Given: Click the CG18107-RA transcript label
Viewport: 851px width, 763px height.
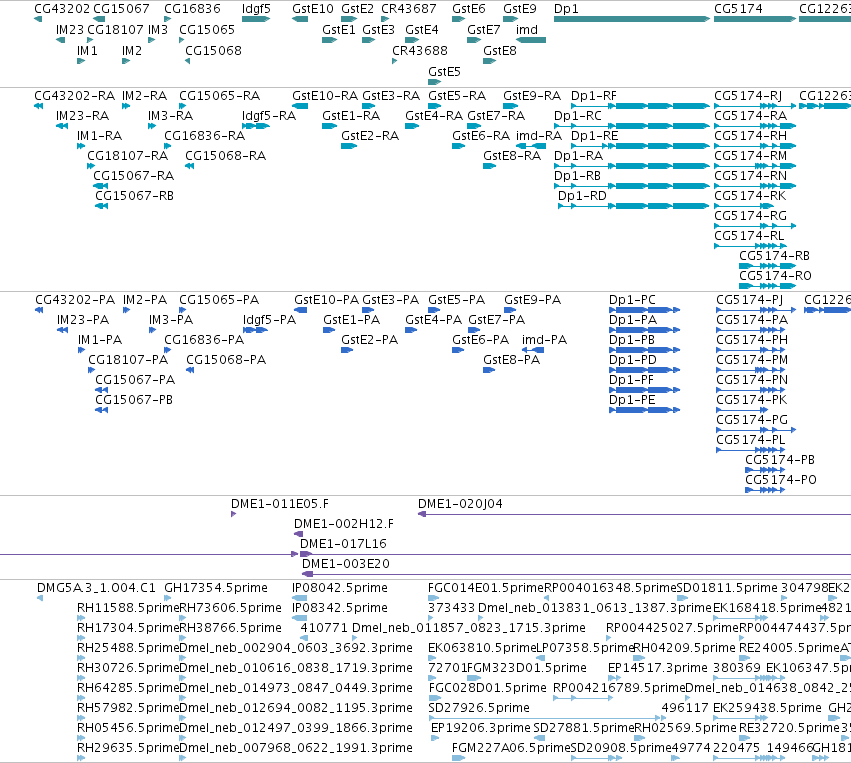Looking at the screenshot, I should click(x=128, y=155).
